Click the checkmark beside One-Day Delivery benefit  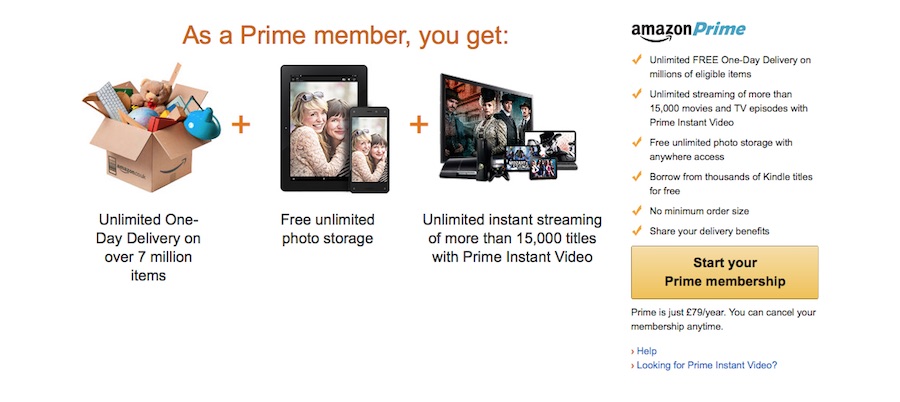(x=637, y=59)
